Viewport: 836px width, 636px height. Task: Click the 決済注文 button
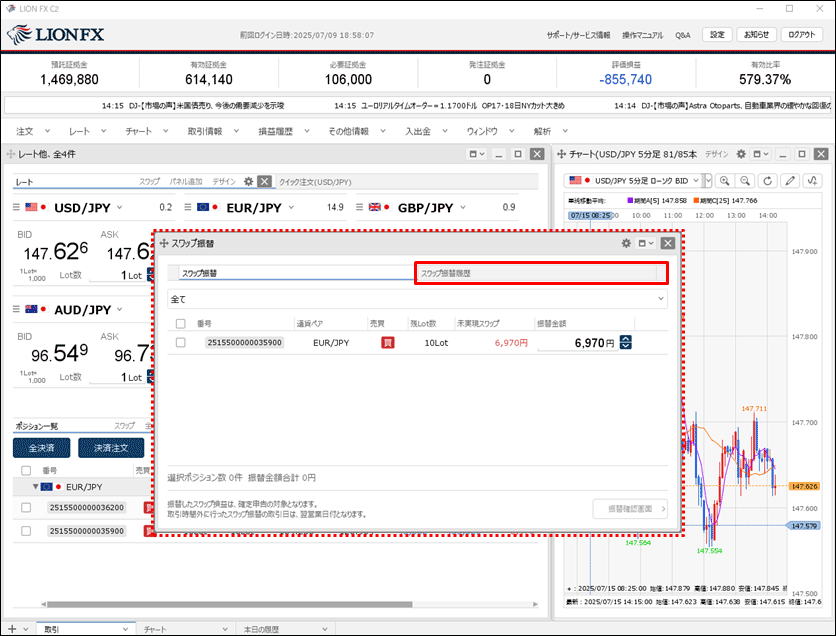111,448
